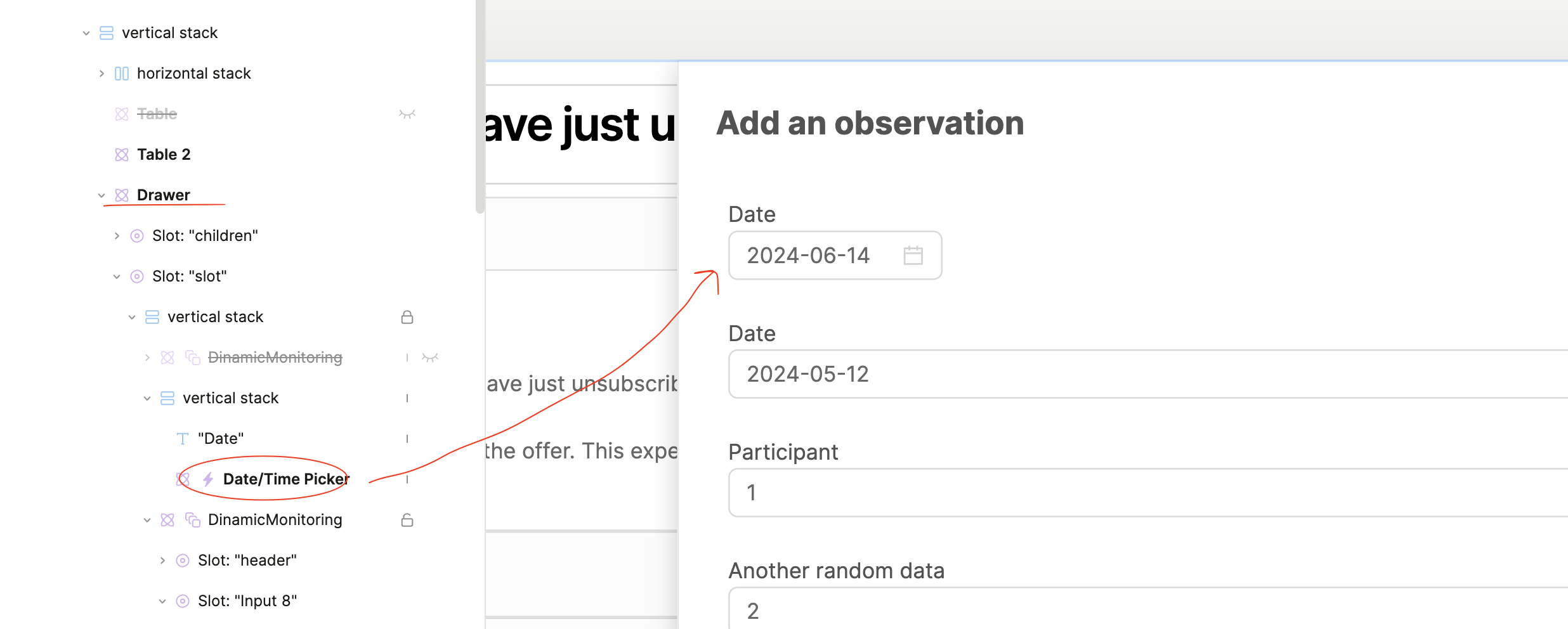Click the tree panel vertical scrollbar
The width and height of the screenshot is (1568, 629).
click(x=480, y=108)
